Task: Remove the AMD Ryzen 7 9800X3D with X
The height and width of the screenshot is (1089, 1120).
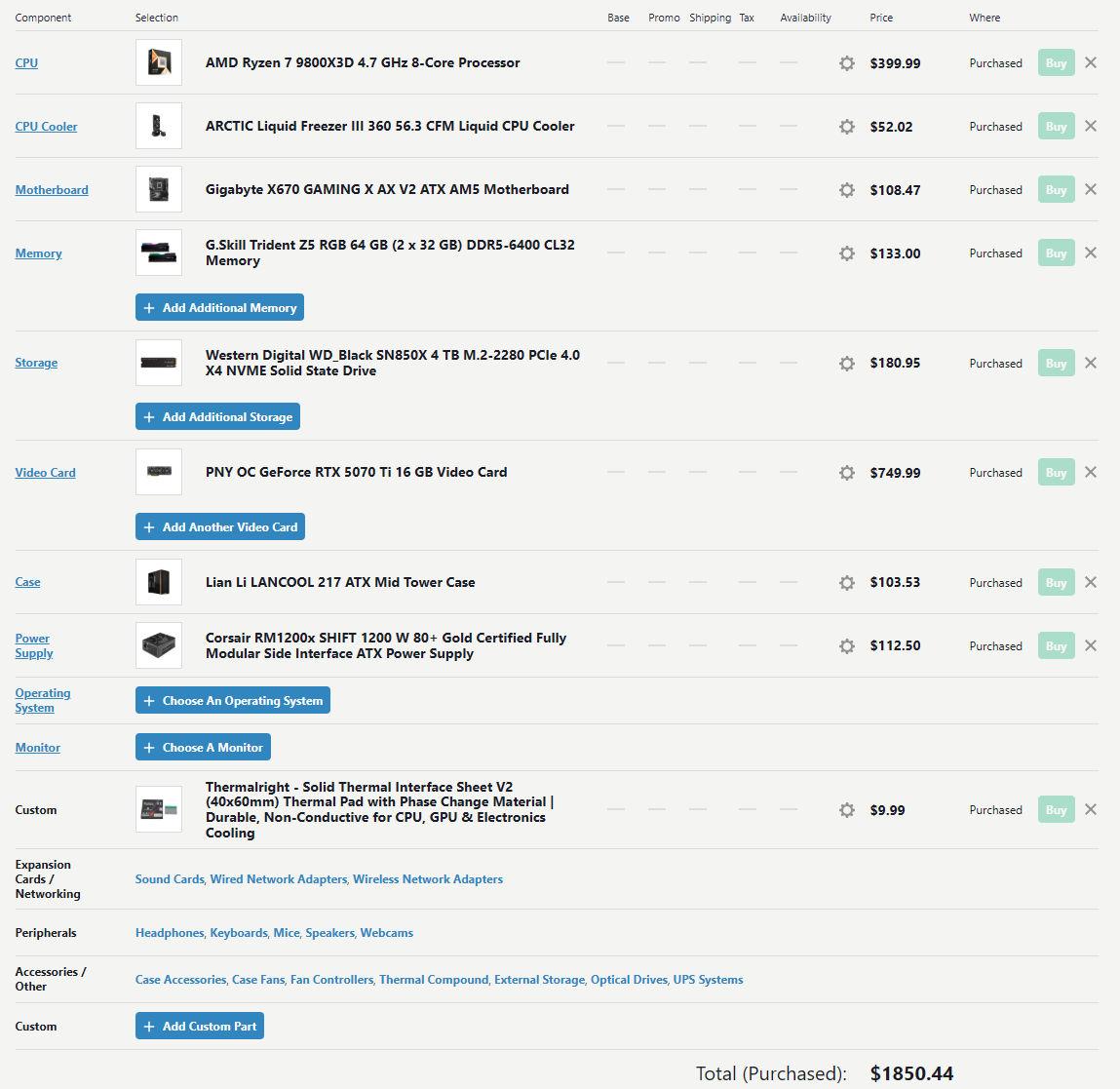Action: coord(1090,62)
